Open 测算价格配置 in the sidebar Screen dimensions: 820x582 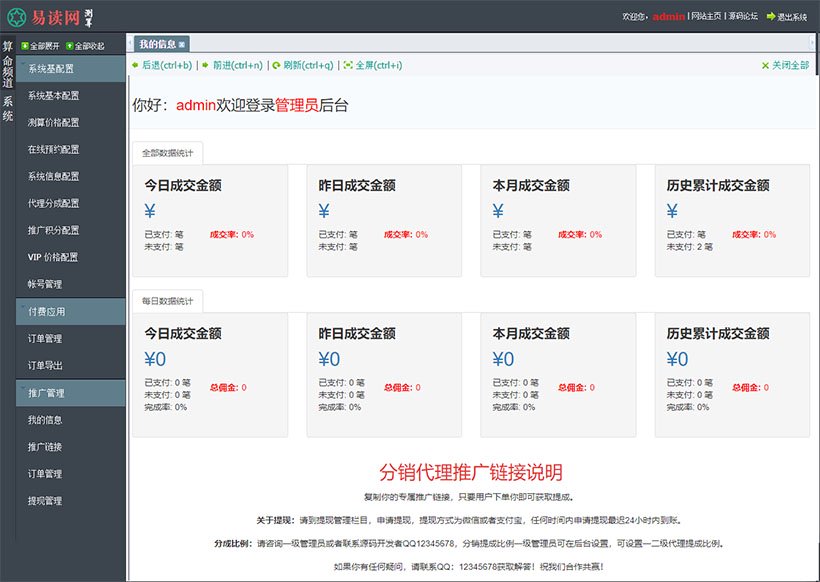pos(53,123)
